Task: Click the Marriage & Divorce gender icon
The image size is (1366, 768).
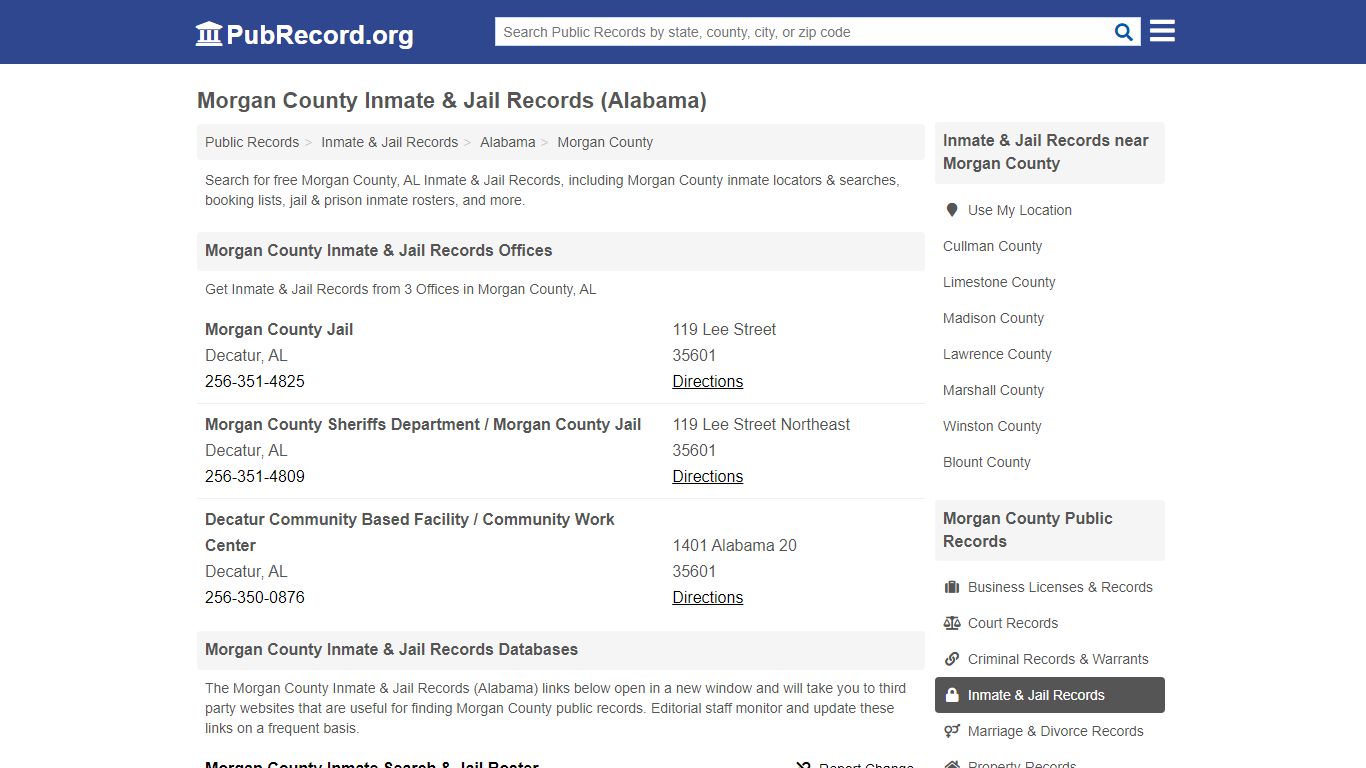Action: (952, 731)
